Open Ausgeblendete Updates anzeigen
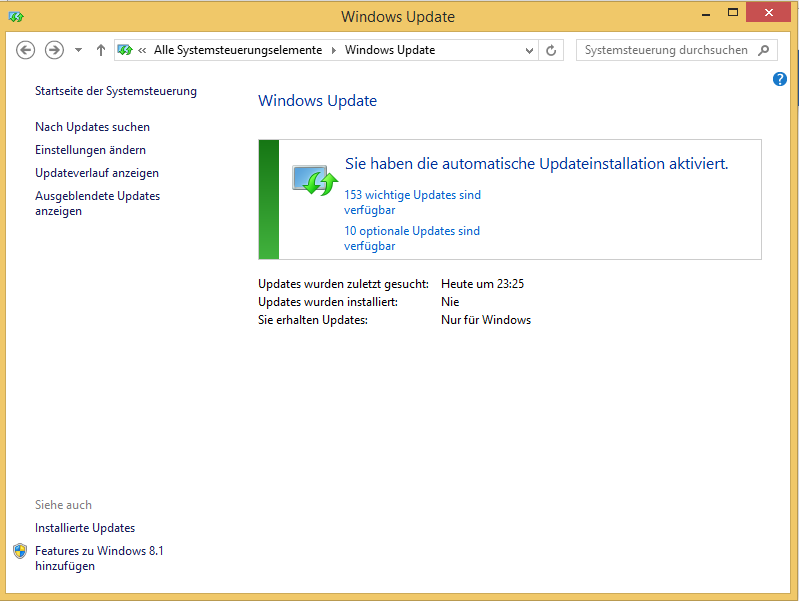The image size is (799, 601). [97, 203]
